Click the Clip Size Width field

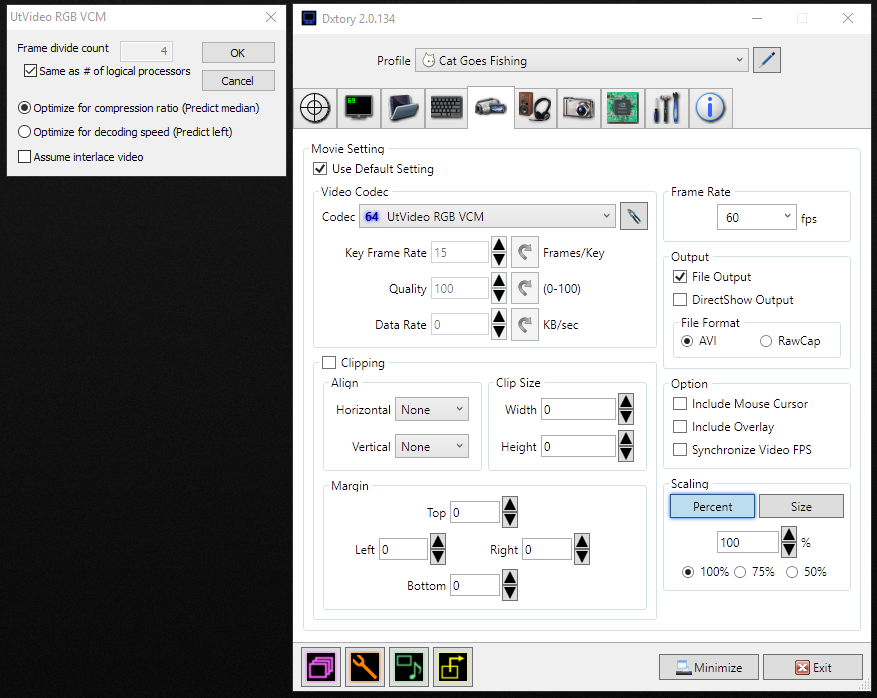click(x=578, y=409)
